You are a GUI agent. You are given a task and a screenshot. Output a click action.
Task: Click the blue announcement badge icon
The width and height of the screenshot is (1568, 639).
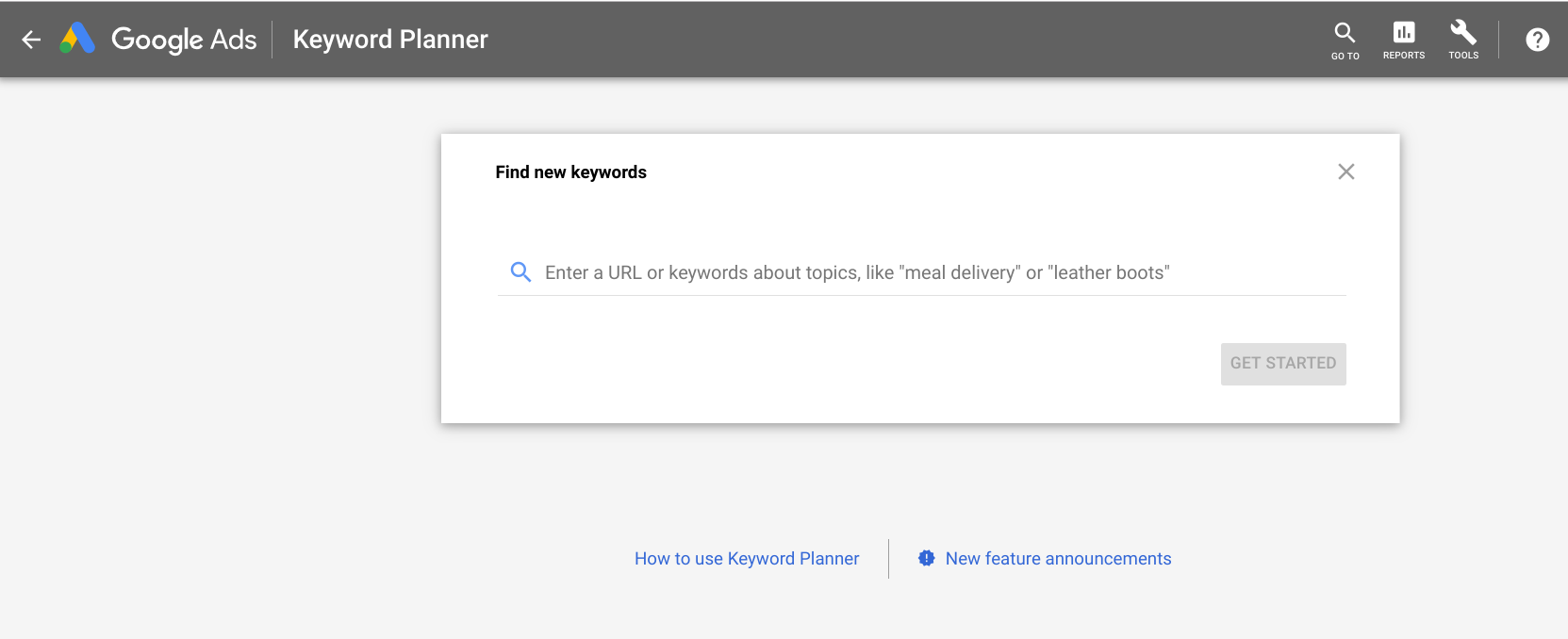click(927, 558)
